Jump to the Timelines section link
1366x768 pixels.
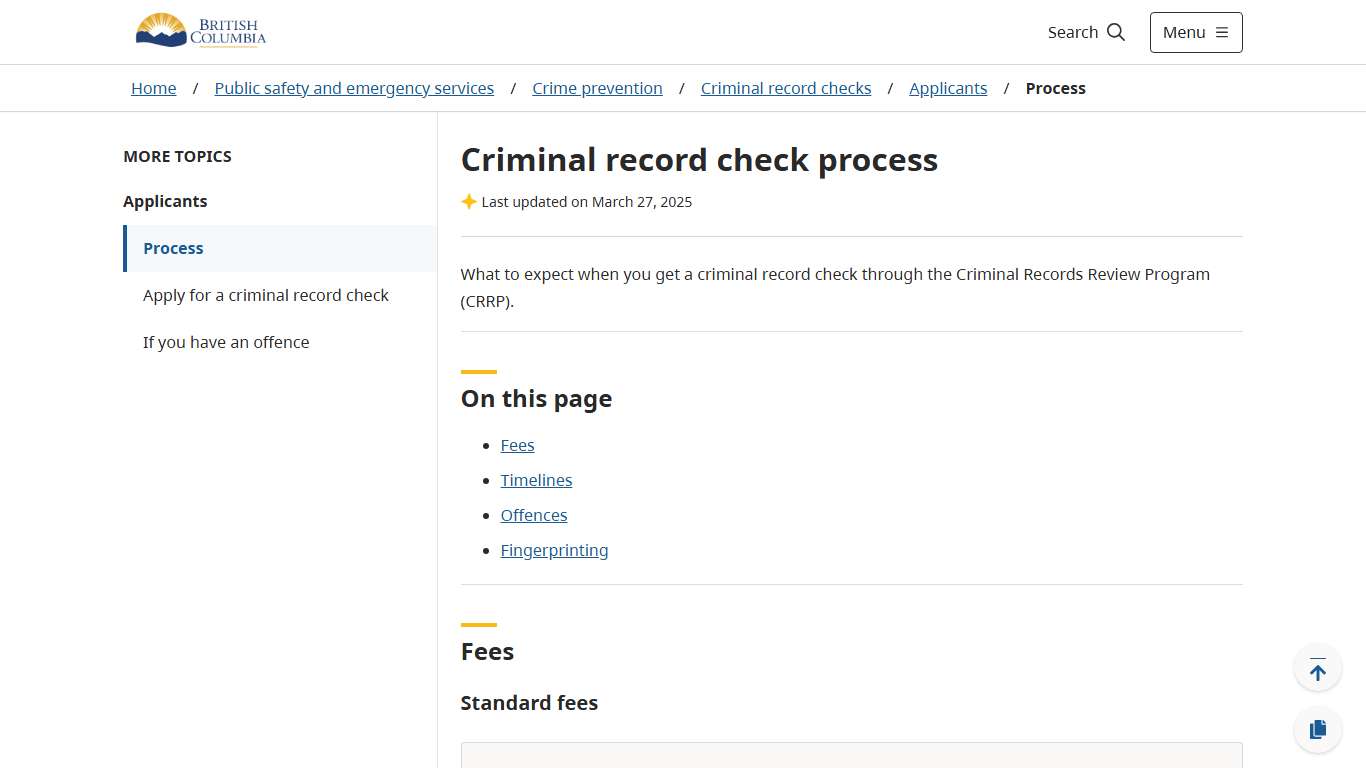click(536, 480)
